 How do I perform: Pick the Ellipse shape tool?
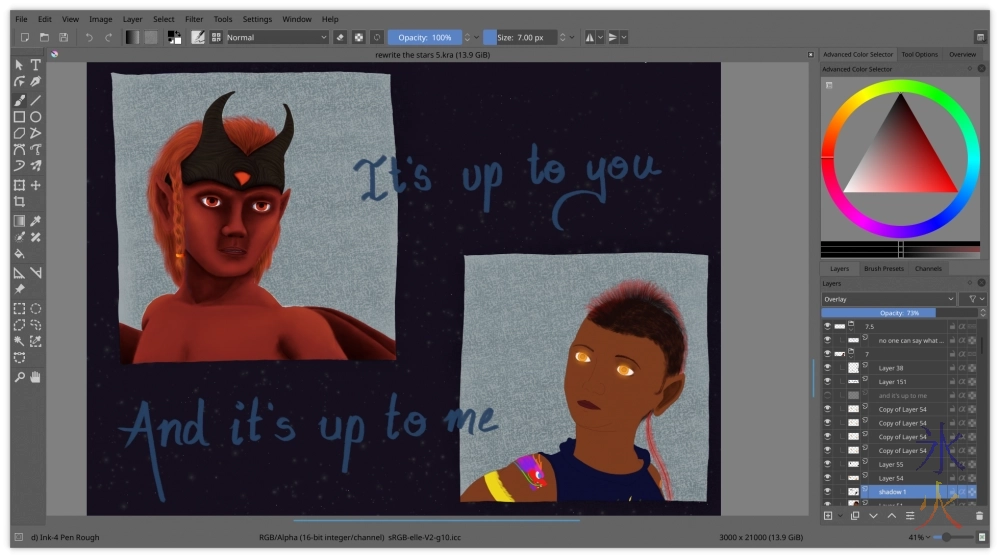coord(36,117)
